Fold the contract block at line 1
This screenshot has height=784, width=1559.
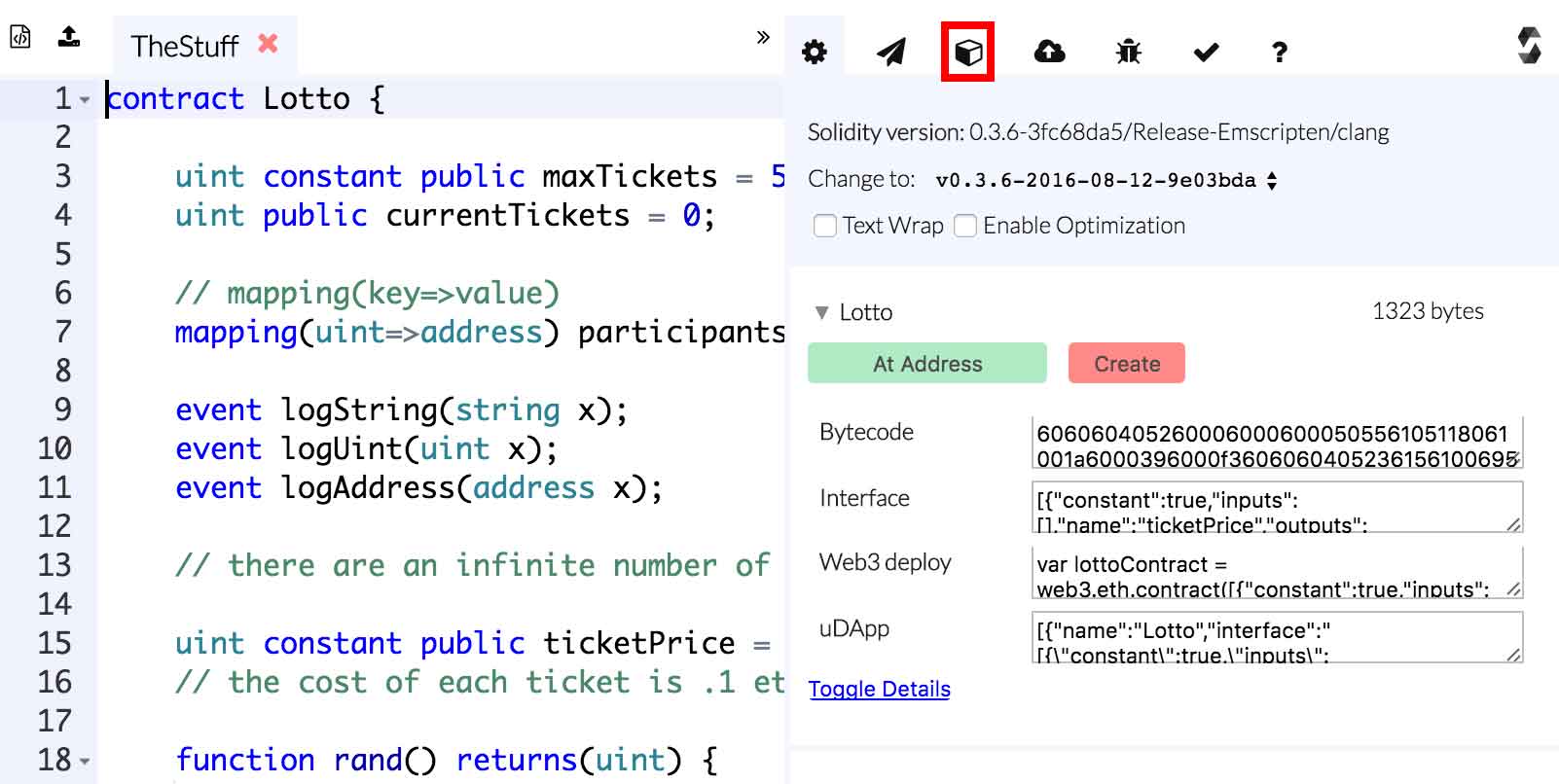click(x=85, y=99)
